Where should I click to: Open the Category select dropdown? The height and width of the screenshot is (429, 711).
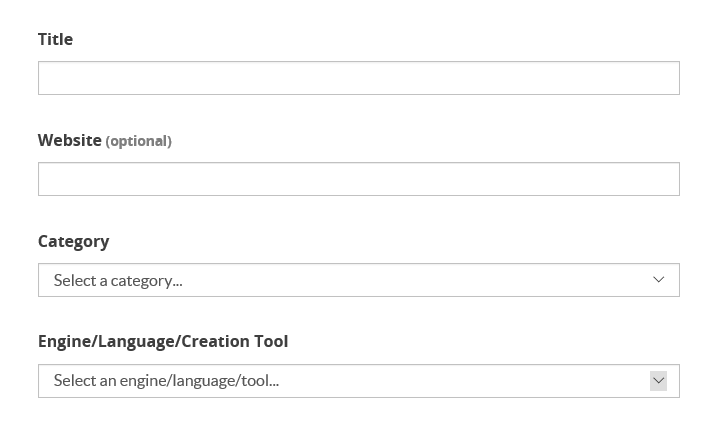point(359,280)
